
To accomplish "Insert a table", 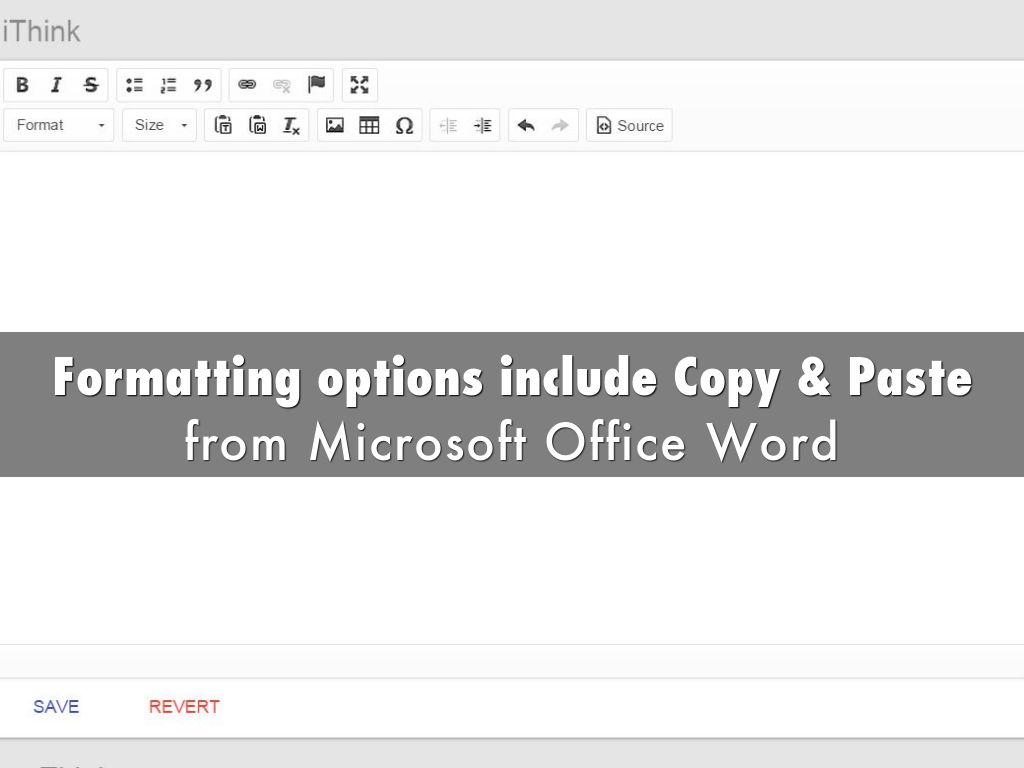I will [x=369, y=125].
